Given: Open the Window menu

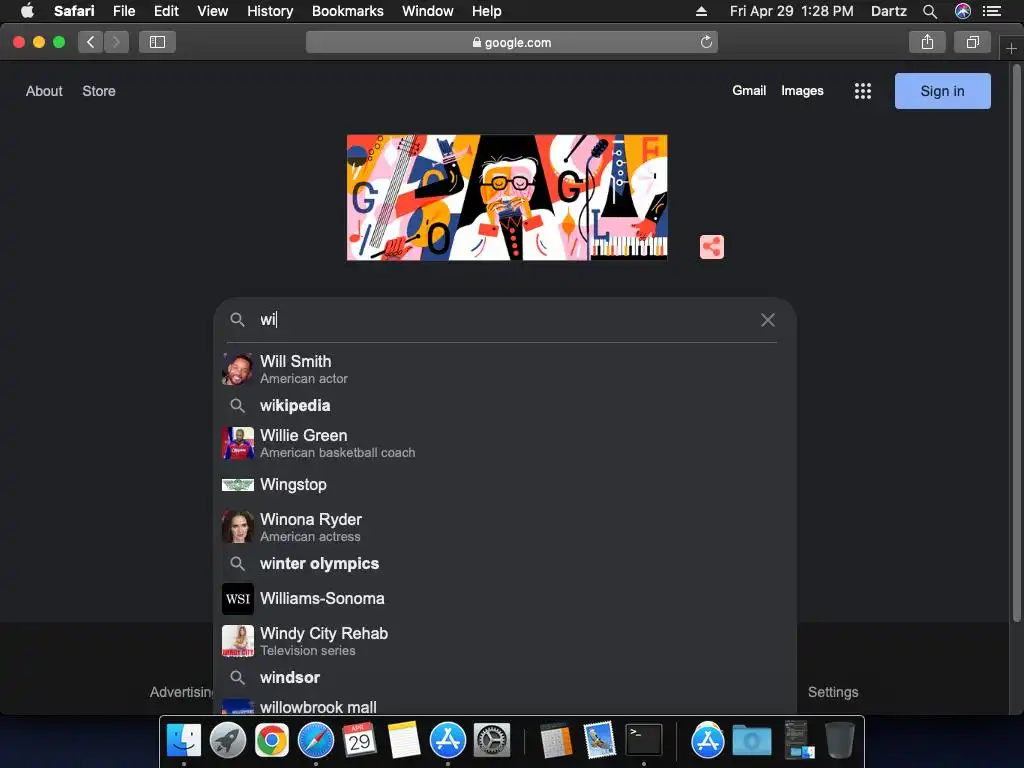Looking at the screenshot, I should [428, 11].
